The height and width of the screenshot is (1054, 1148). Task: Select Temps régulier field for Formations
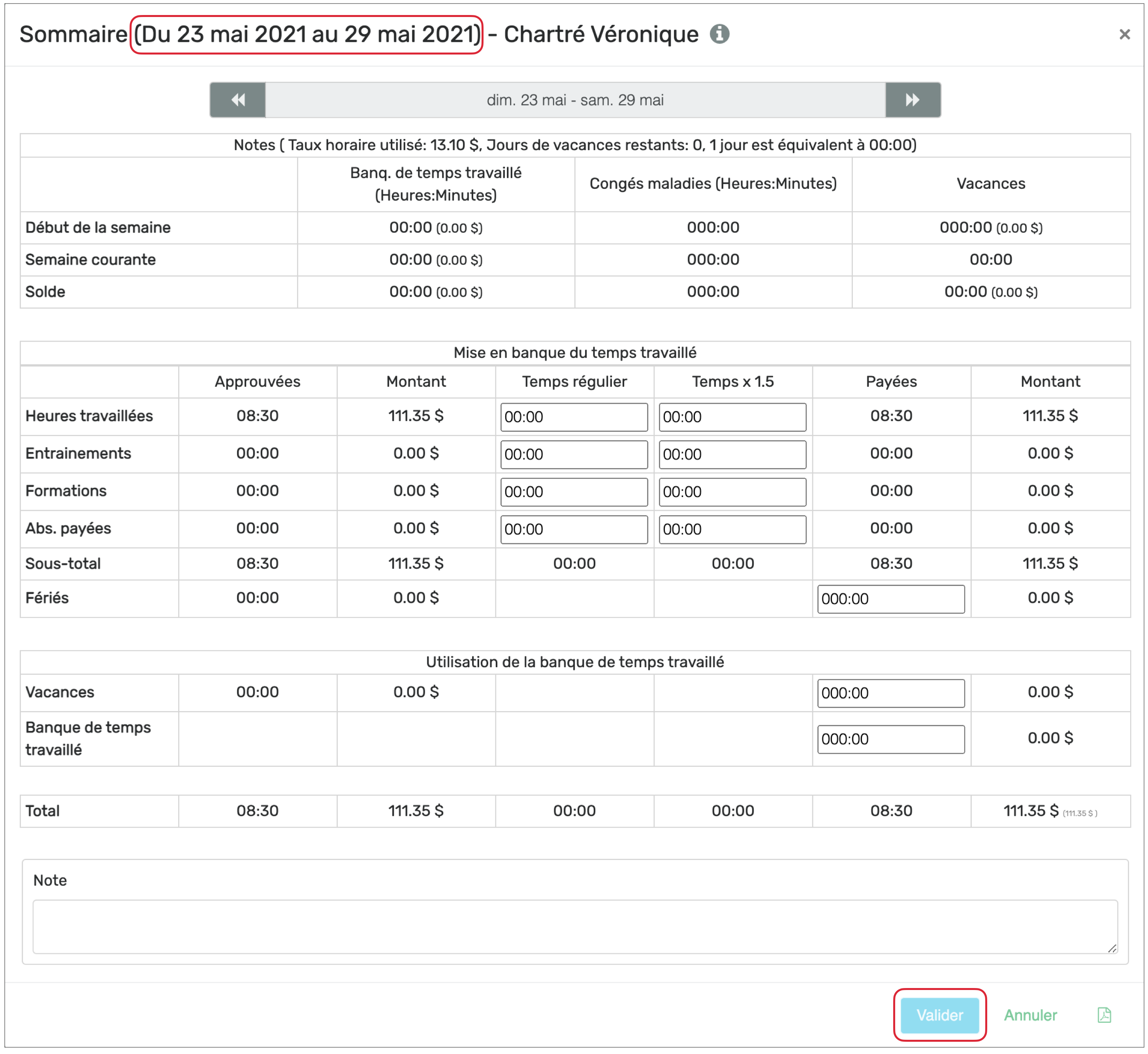pos(574,491)
